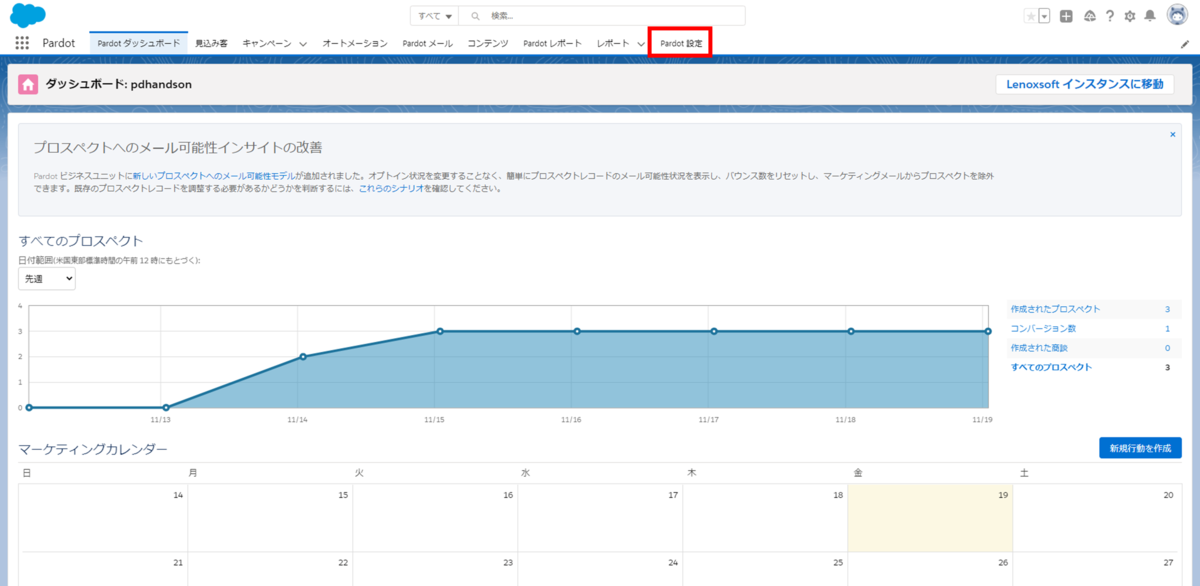Select calendar day 14 cell
This screenshot has width=1200, height=586.
[104, 517]
